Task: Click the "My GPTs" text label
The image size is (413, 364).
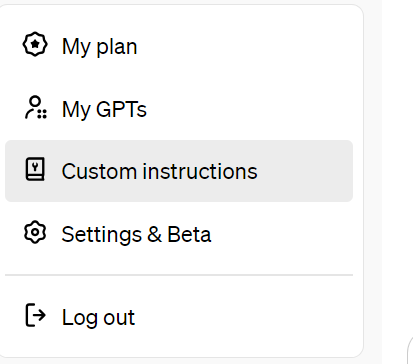Action: pos(104,109)
